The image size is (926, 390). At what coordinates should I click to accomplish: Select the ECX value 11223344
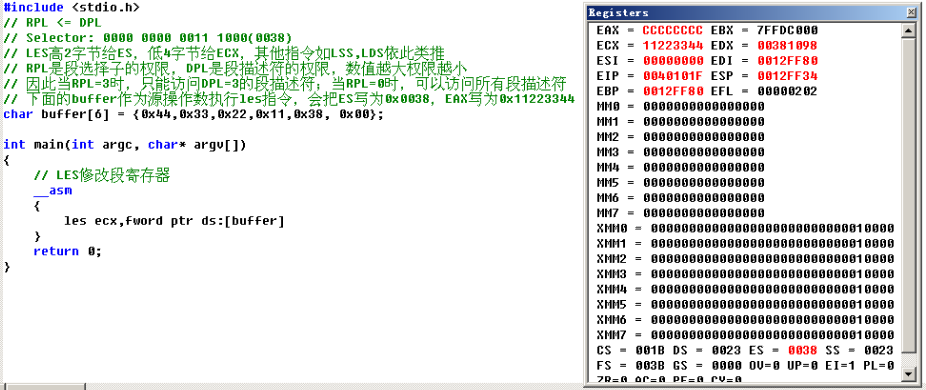click(673, 46)
